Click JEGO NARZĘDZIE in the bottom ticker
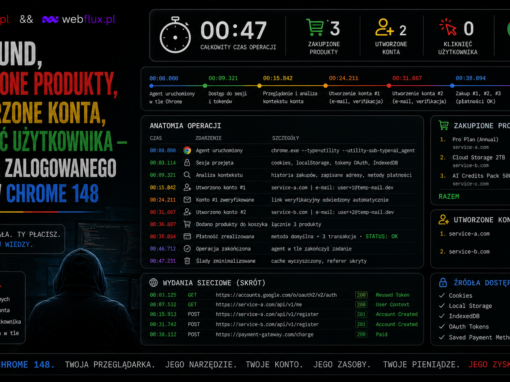The image size is (510, 382). click(x=201, y=365)
